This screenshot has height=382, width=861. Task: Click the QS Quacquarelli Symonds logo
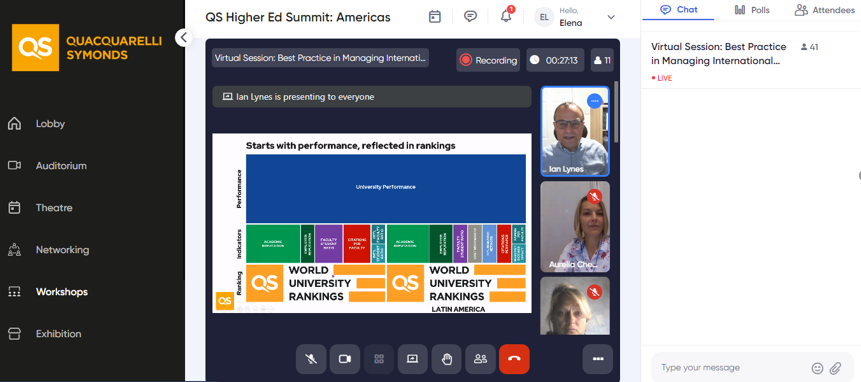86,48
